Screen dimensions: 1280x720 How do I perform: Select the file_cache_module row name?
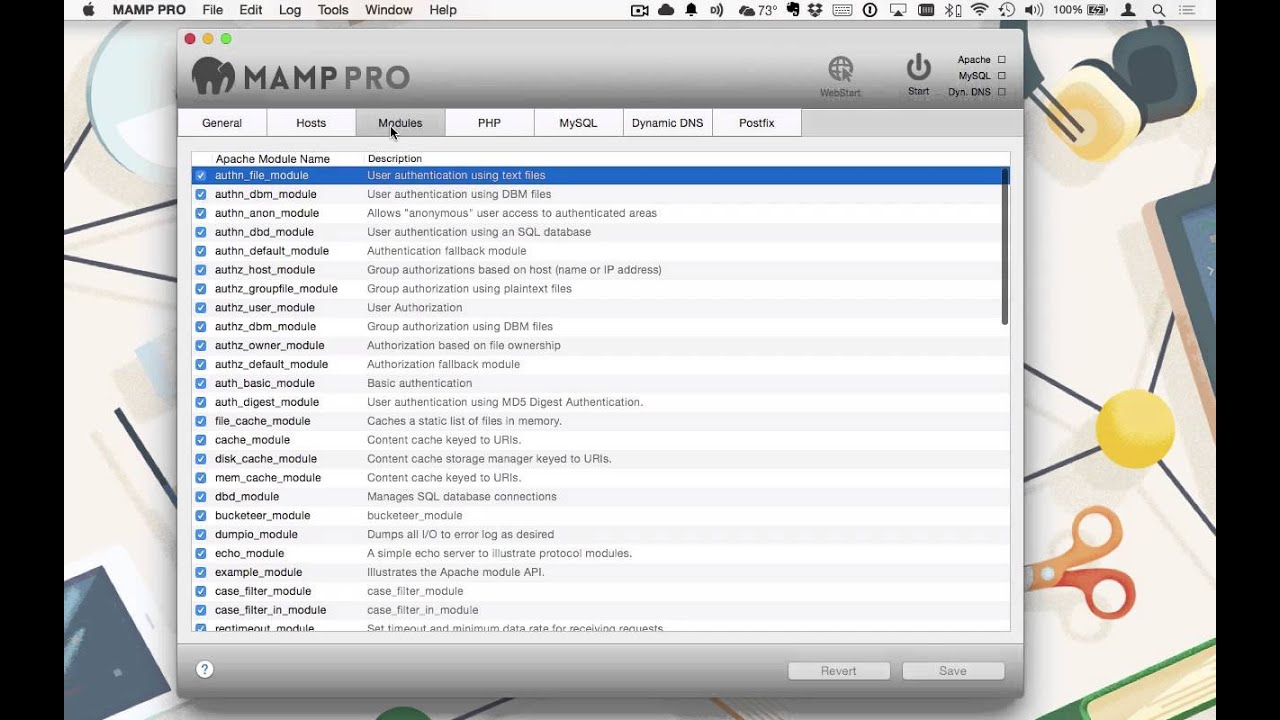coord(262,421)
